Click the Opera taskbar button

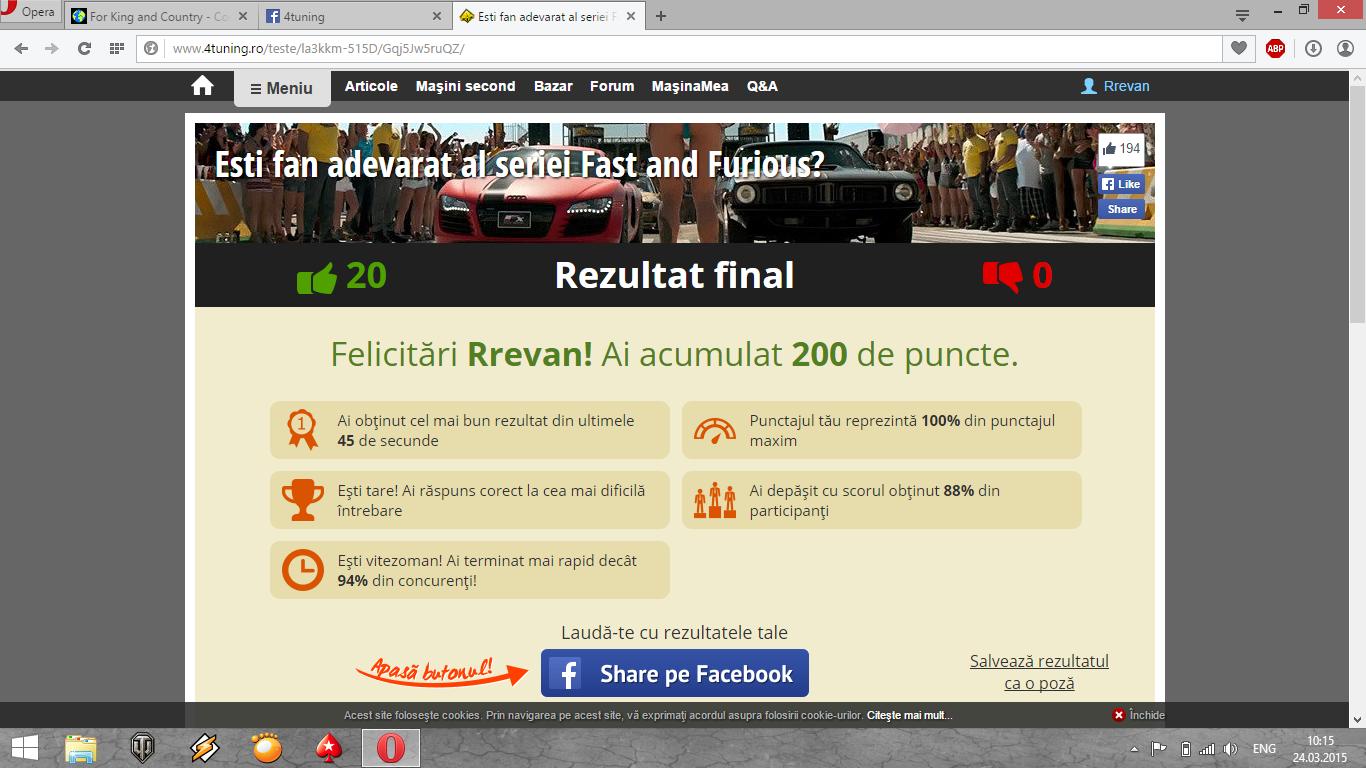click(391, 747)
